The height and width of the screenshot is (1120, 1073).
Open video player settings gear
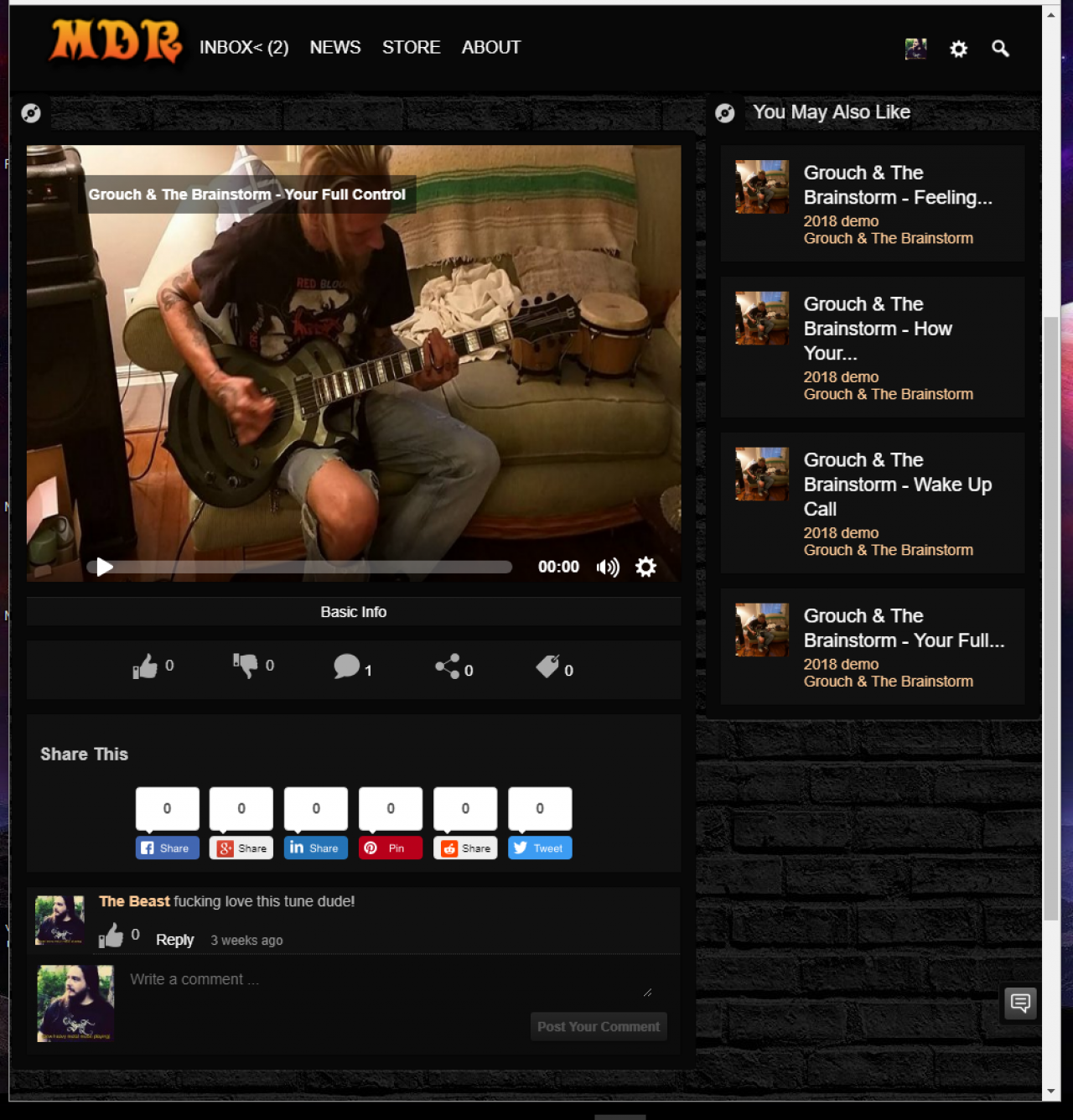pos(645,568)
